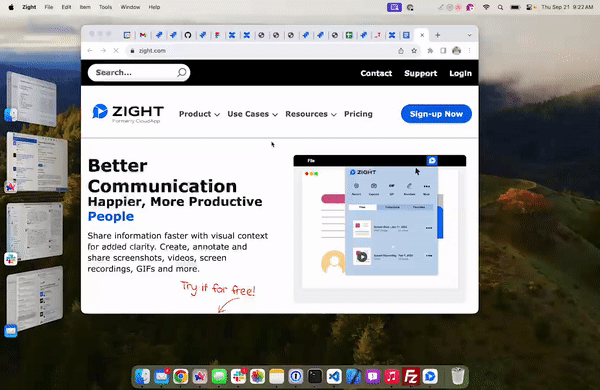The height and width of the screenshot is (390, 600).
Task: Toggle Chrome side panel icon
Action: 443,51
